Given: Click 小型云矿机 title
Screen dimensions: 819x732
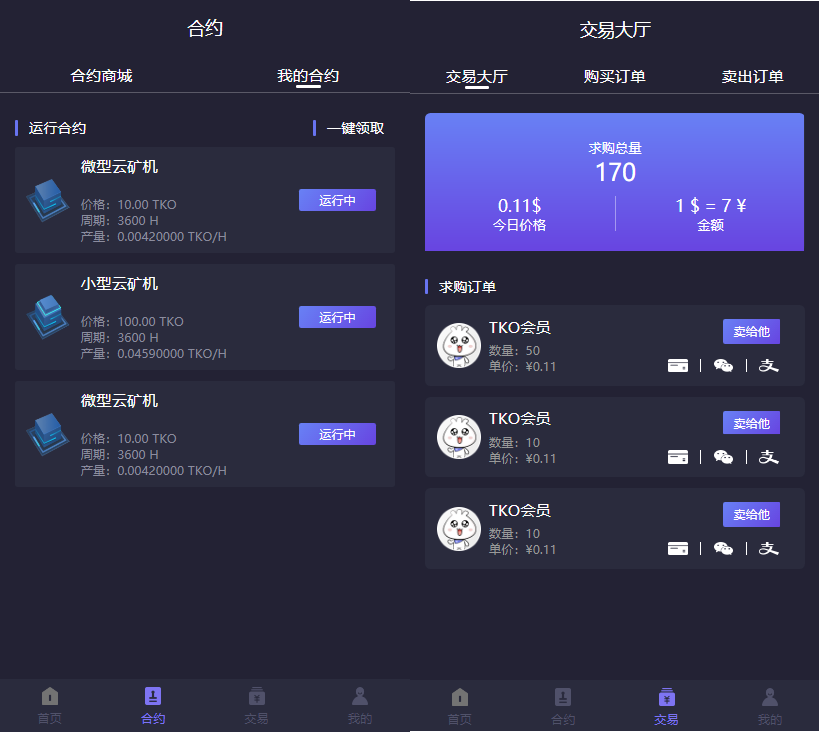Looking at the screenshot, I should 119,284.
